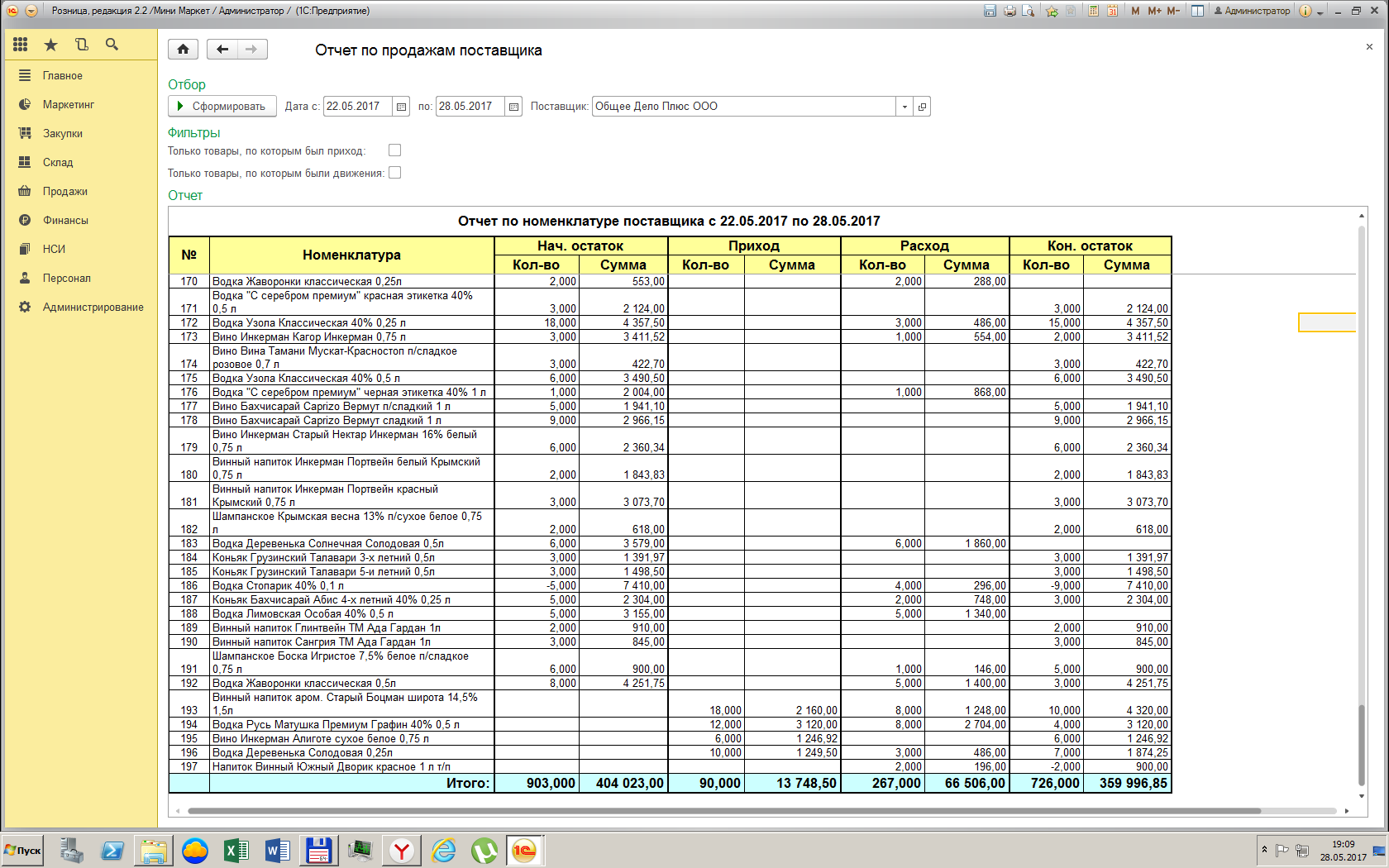
Task: Enable filter only goods with movements
Action: tap(394, 173)
